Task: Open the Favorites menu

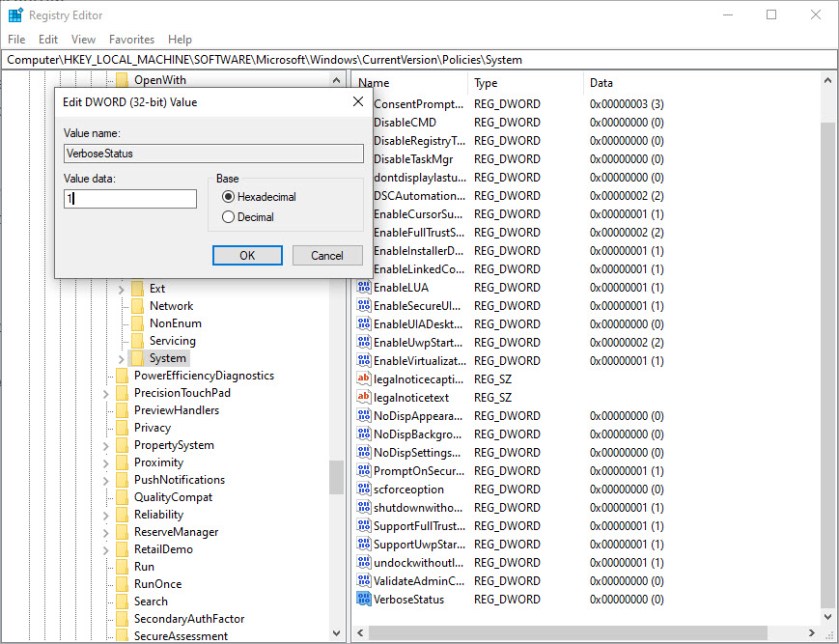Action: [131, 40]
